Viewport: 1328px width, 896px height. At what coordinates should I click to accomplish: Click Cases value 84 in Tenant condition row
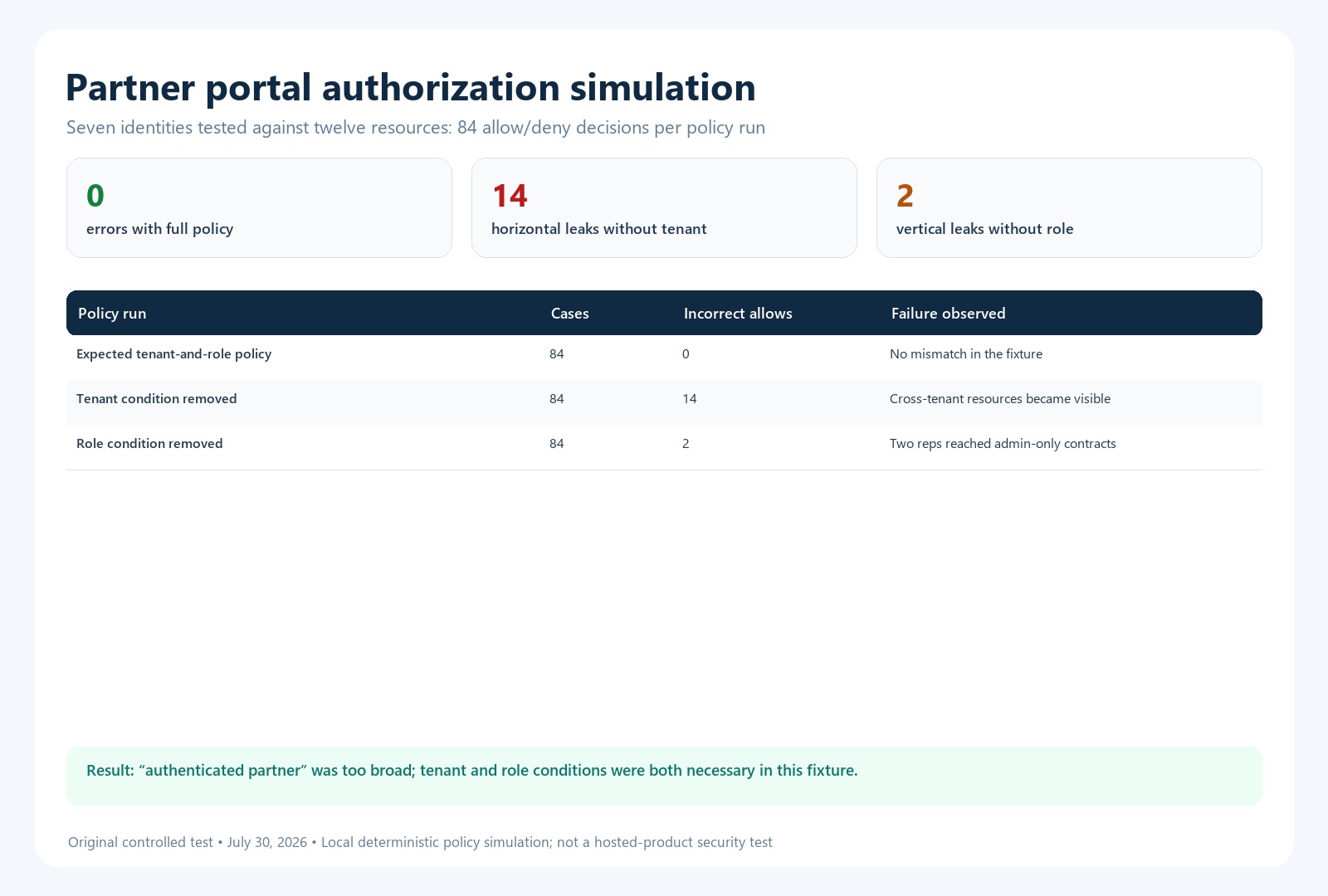click(x=557, y=399)
